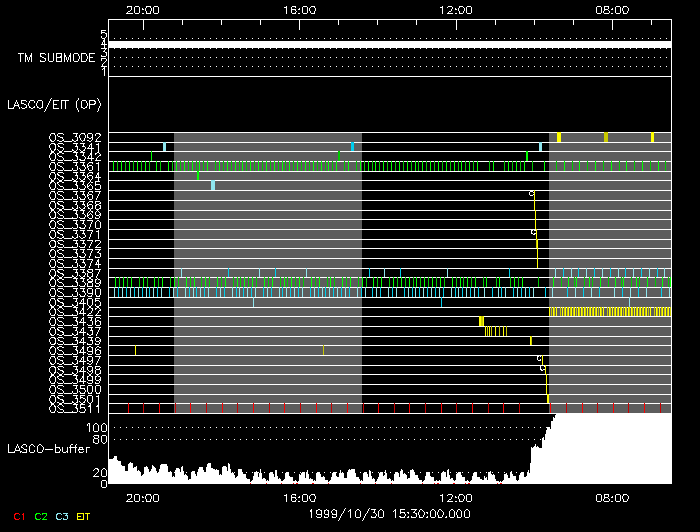Select the LASCO/EIT (DP) heading

click(57, 104)
